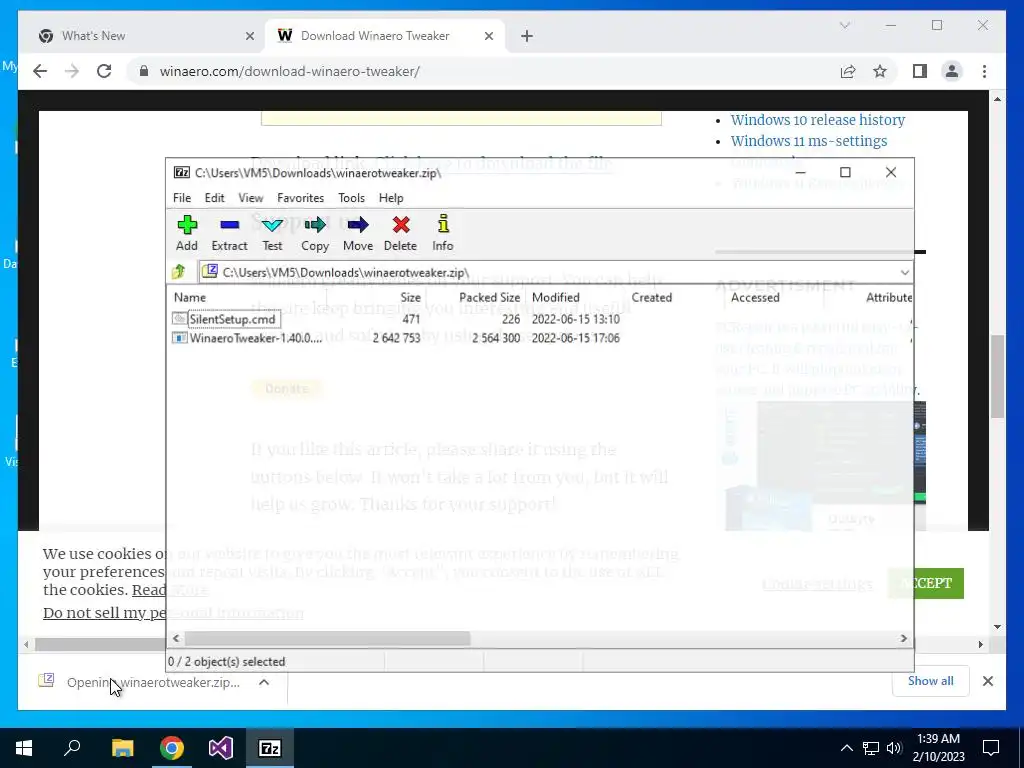Click Show all downloads

(930, 681)
